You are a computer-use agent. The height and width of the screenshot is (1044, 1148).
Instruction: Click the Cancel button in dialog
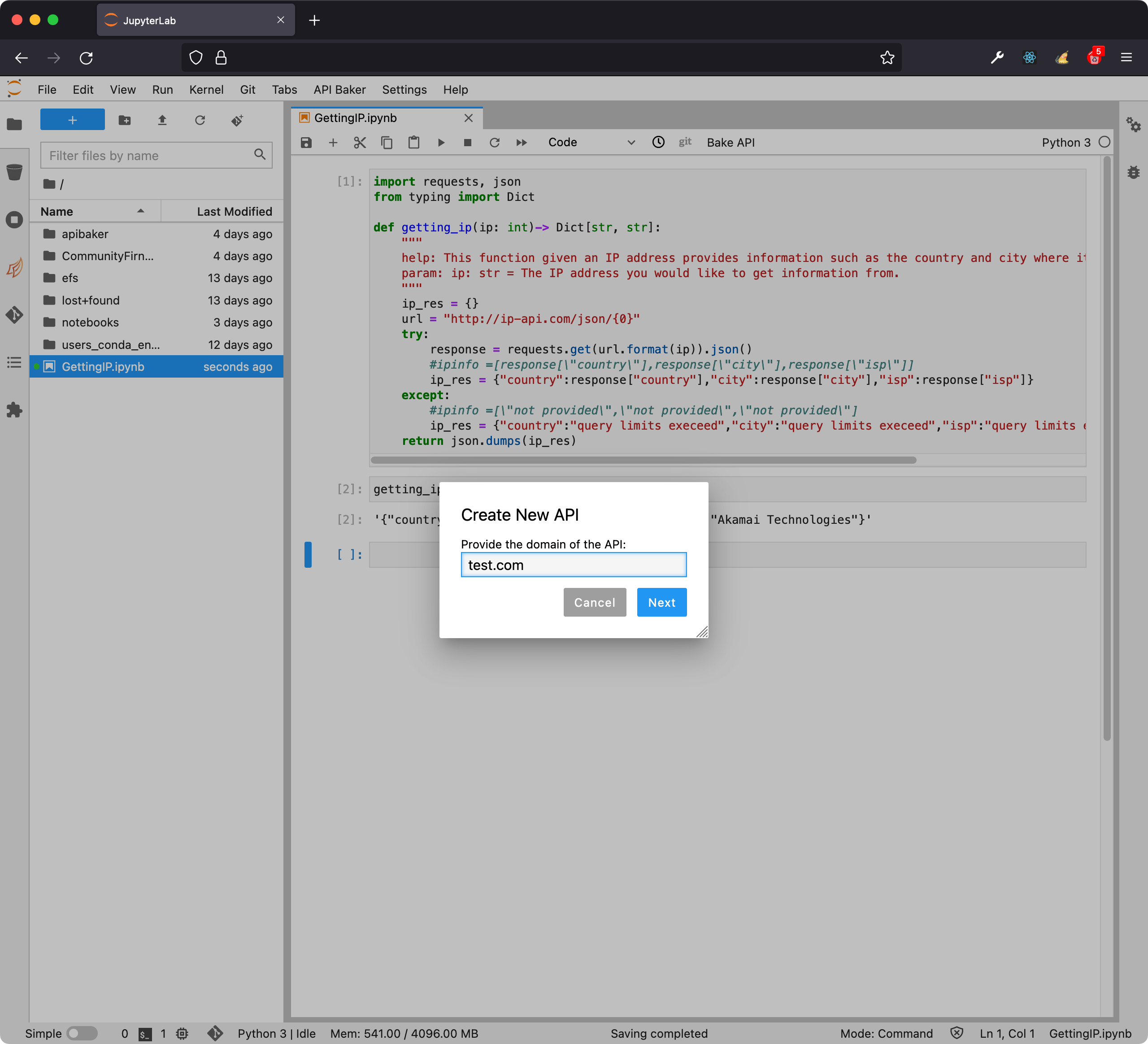pyautogui.click(x=595, y=603)
